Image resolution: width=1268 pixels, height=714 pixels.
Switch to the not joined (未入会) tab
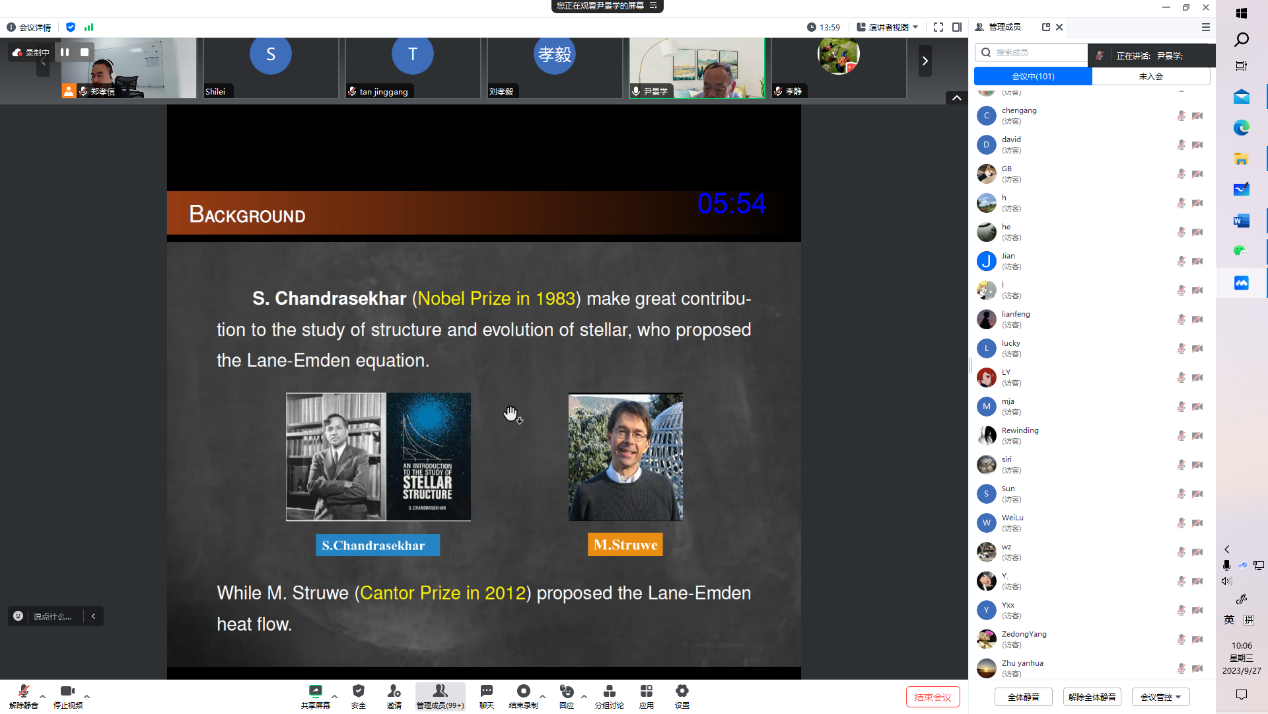1151,76
